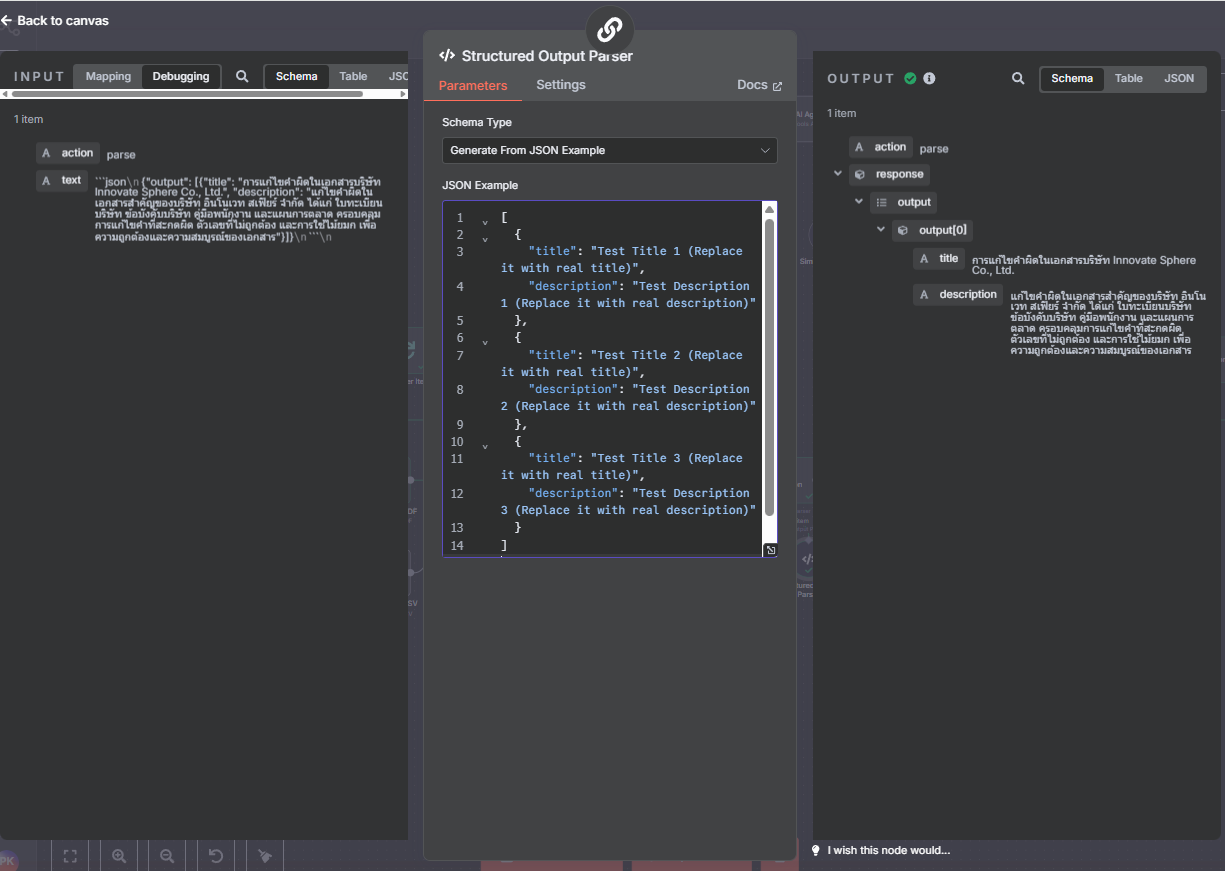Click the external link icon beside Docs
The image size is (1225, 871).
tap(777, 86)
